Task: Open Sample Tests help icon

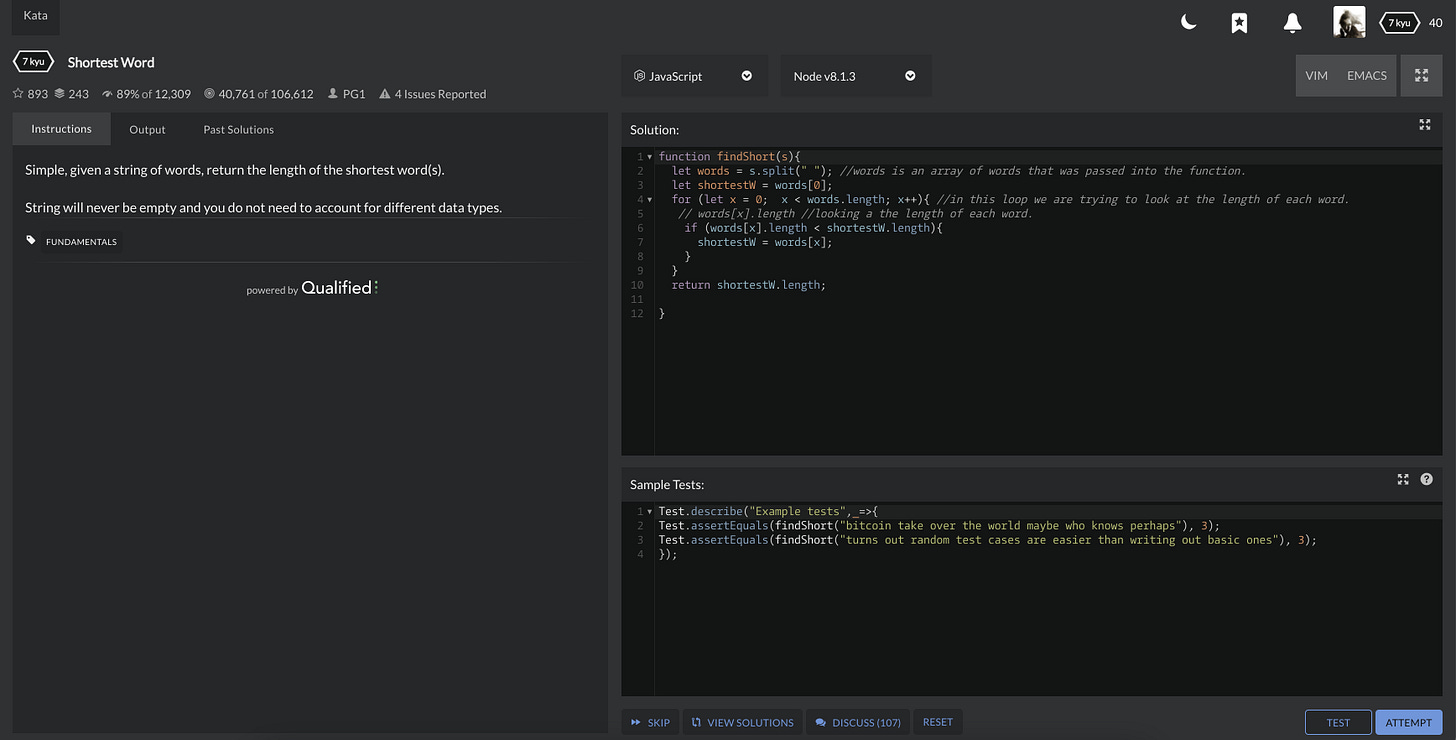Action: [x=1427, y=480]
